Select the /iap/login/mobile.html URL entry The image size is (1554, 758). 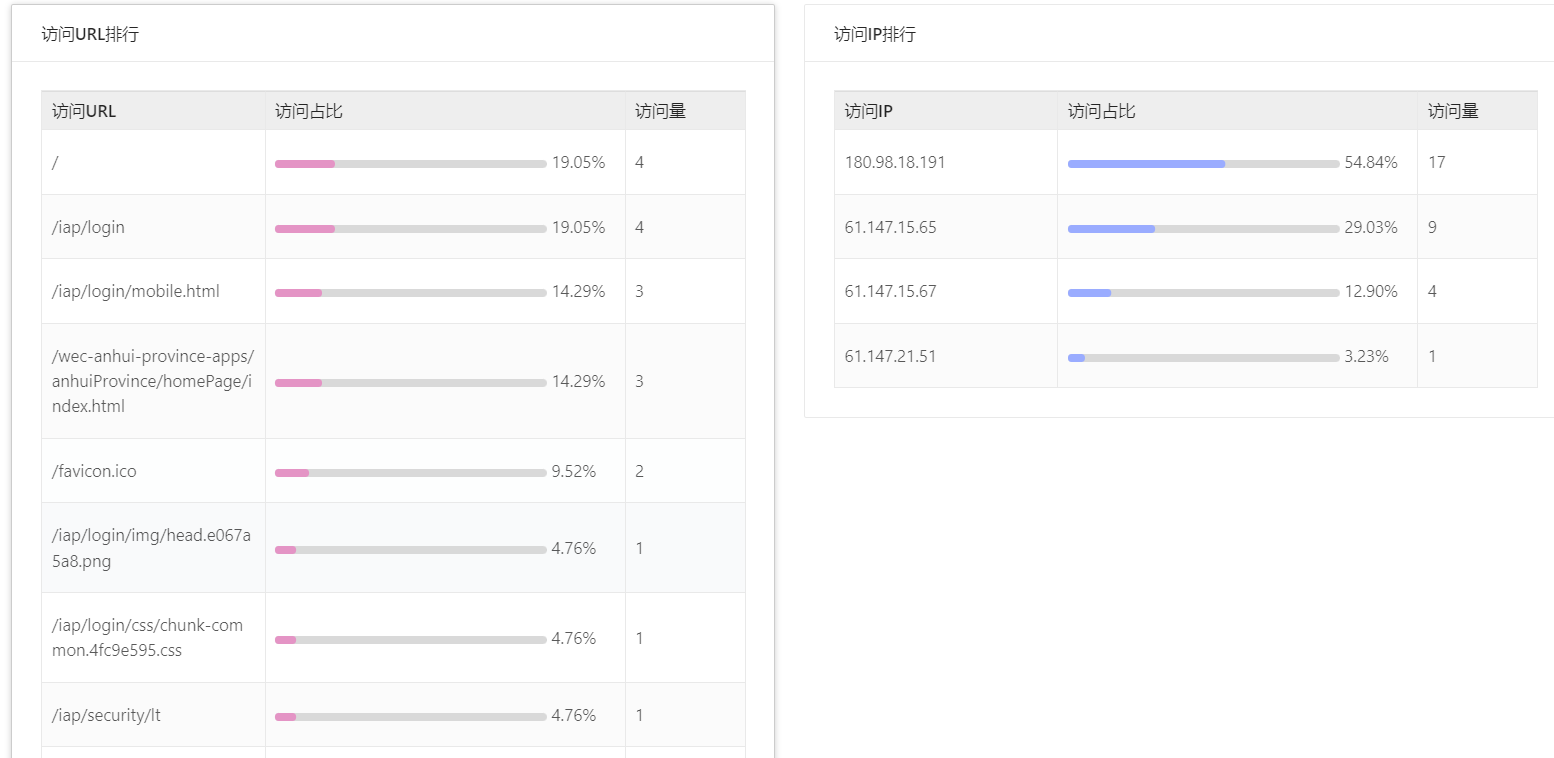(136, 291)
